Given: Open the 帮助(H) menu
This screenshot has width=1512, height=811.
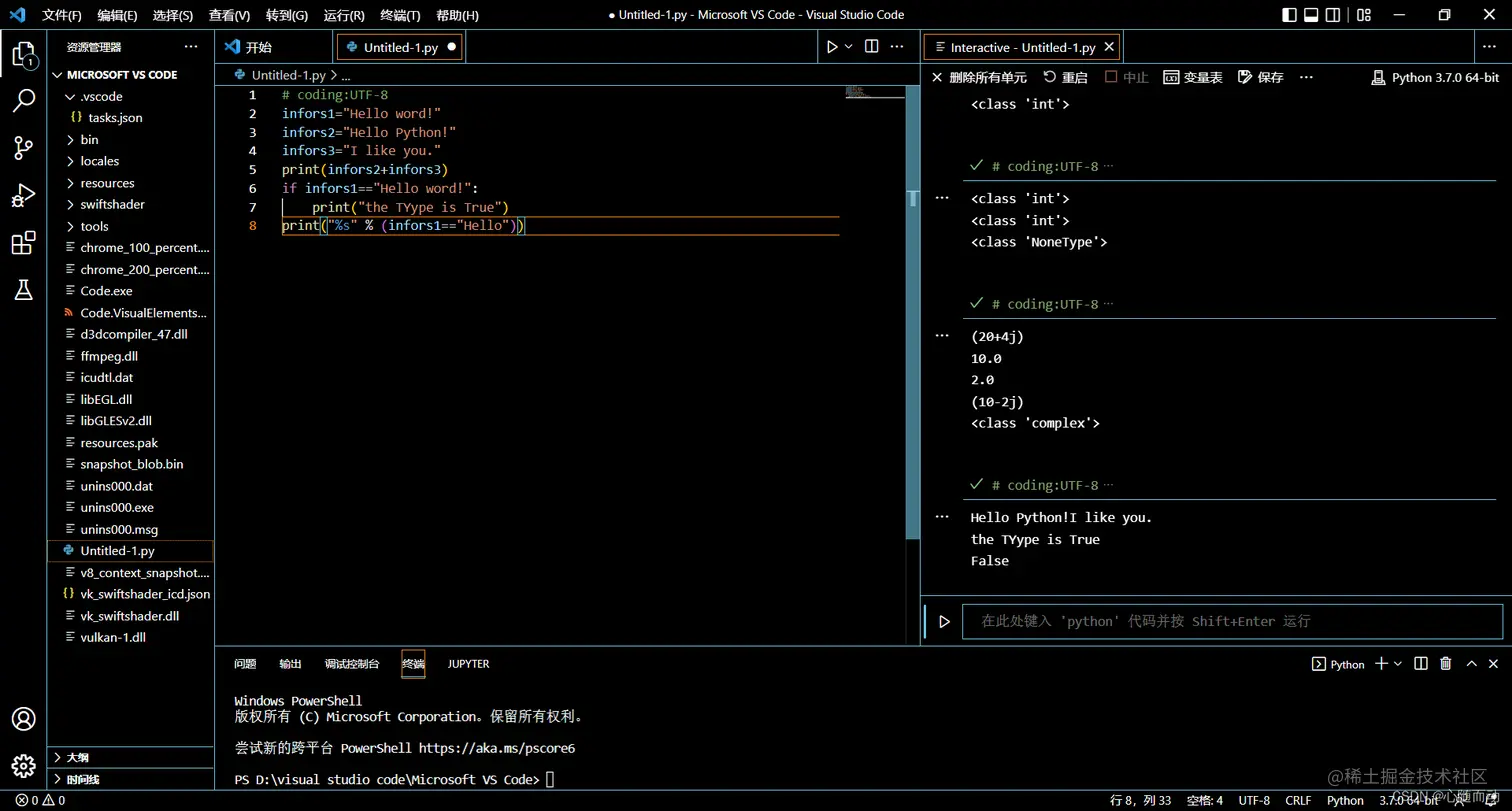Looking at the screenshot, I should (457, 15).
